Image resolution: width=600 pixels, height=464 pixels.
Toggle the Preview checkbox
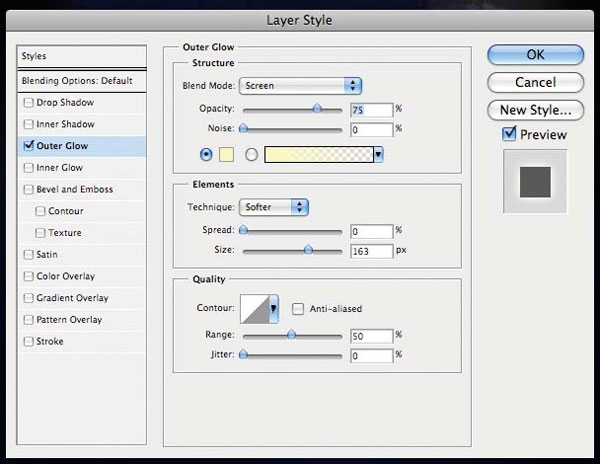click(509, 134)
